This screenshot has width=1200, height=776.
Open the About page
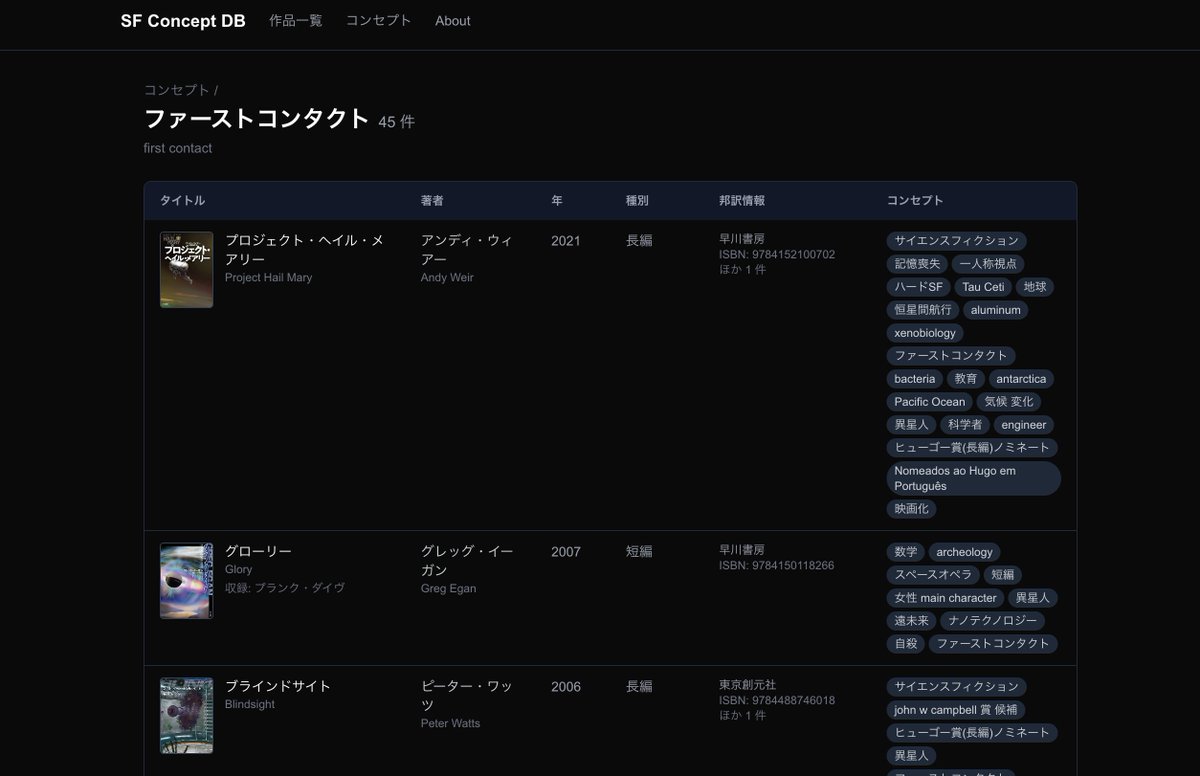tap(453, 20)
